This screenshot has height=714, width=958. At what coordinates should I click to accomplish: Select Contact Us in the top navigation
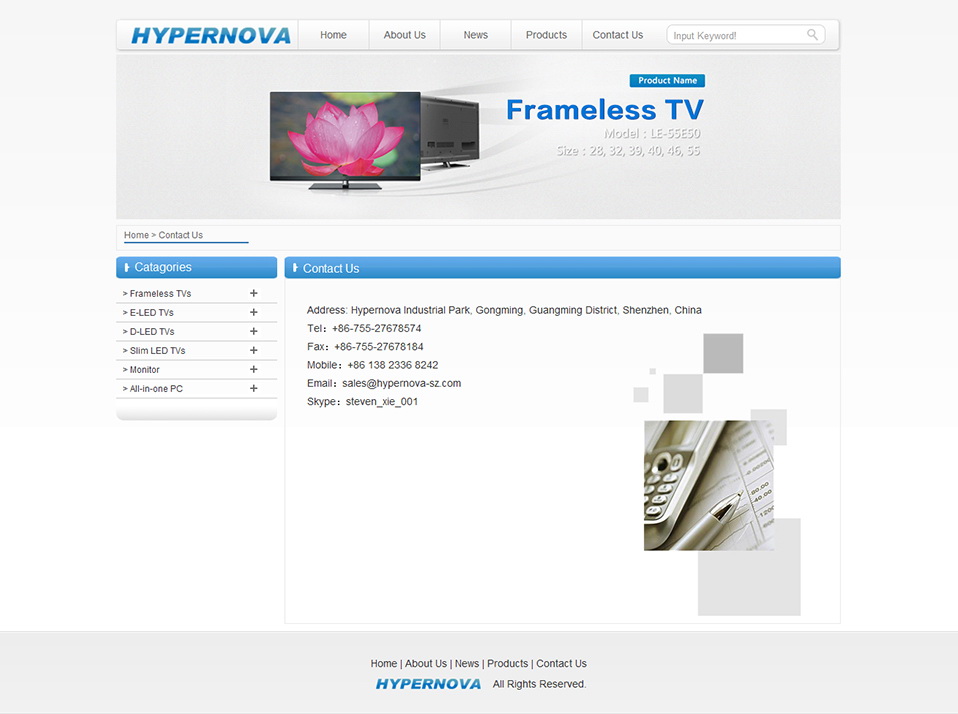tap(618, 35)
